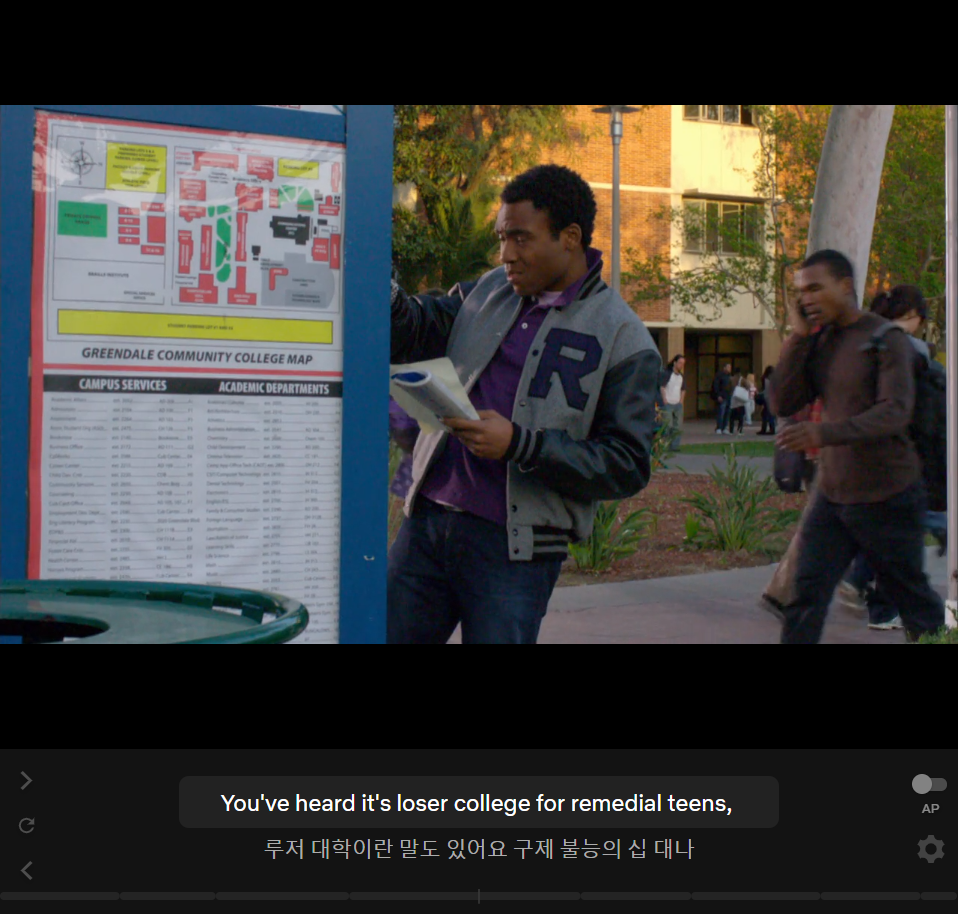The height and width of the screenshot is (914, 958).
Task: Click the English subtitle line 'You've heard it's loser college'
Action: click(478, 802)
